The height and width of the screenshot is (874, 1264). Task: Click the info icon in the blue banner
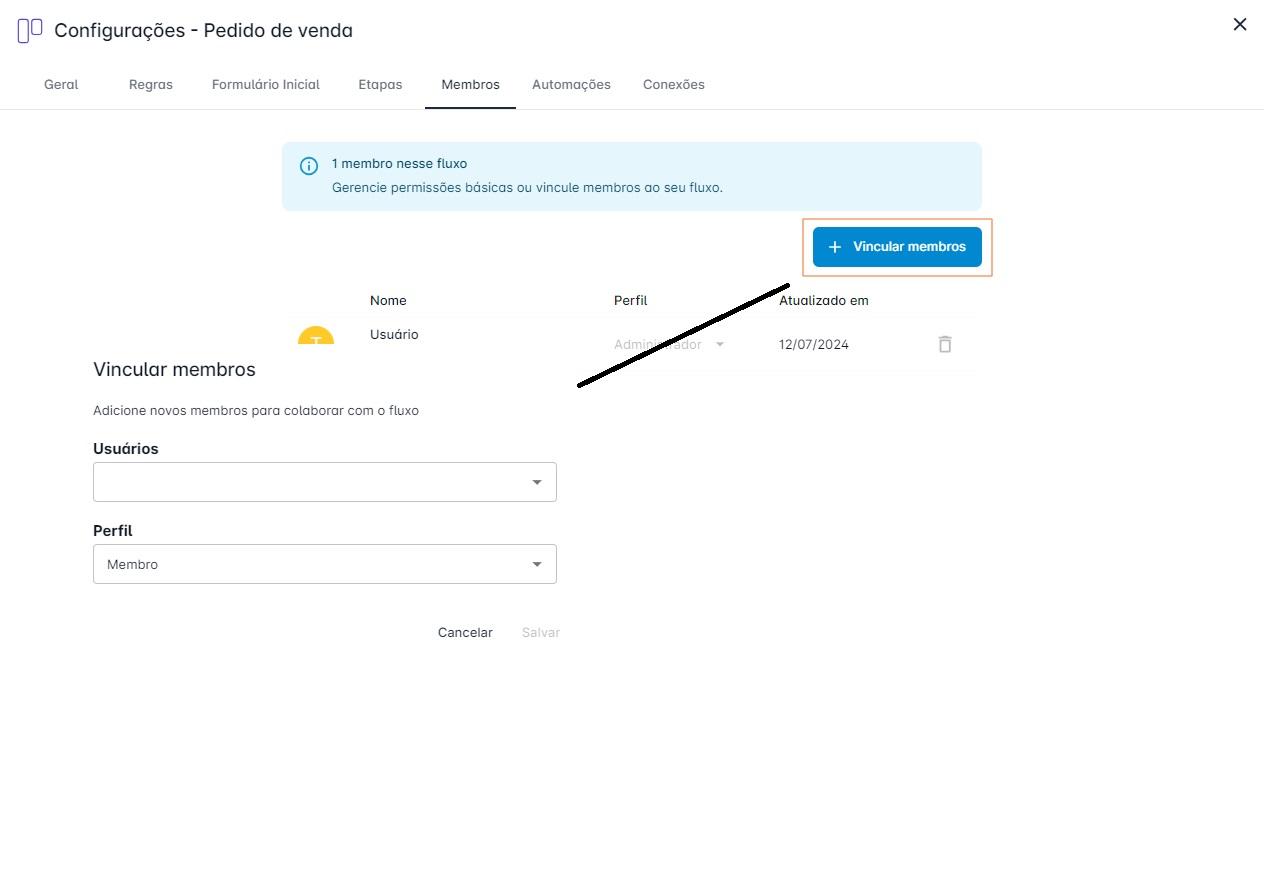[x=309, y=166]
